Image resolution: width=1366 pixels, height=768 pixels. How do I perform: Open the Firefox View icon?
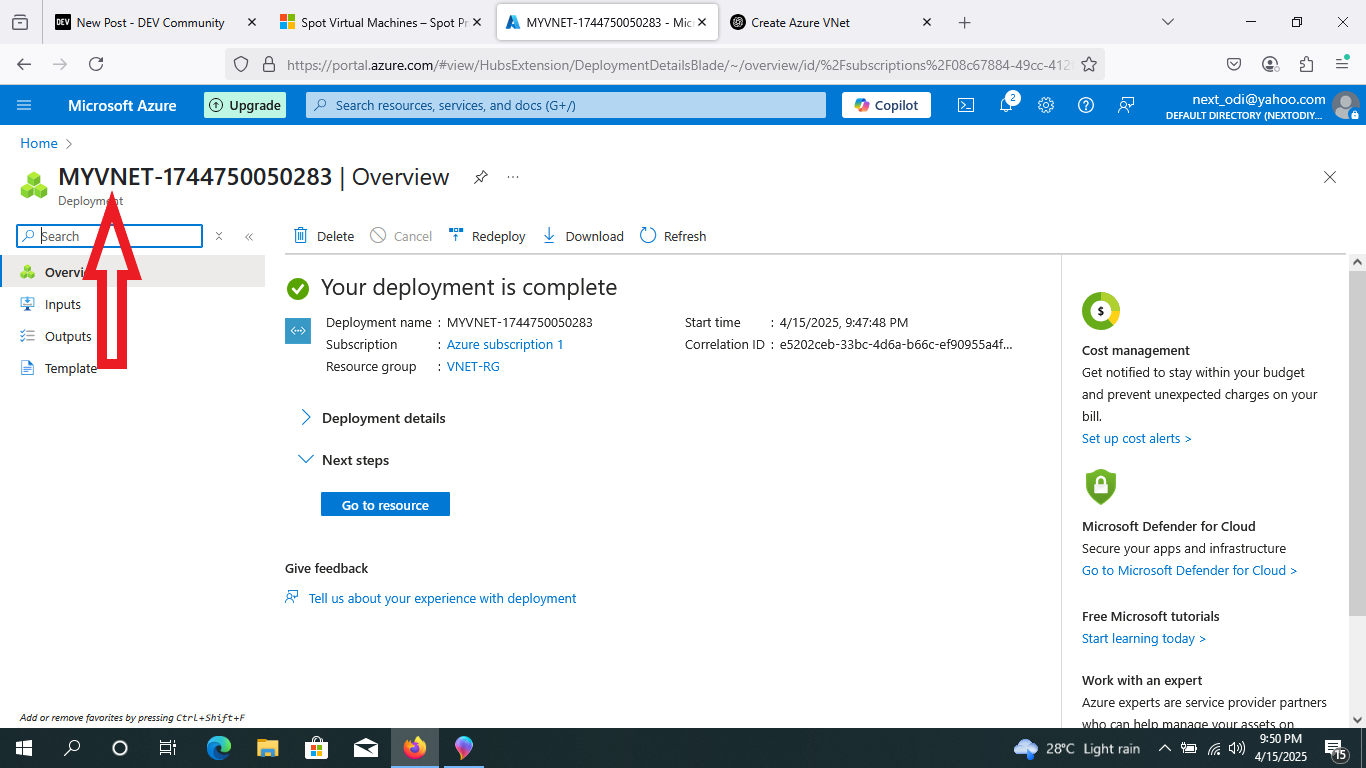[20, 22]
